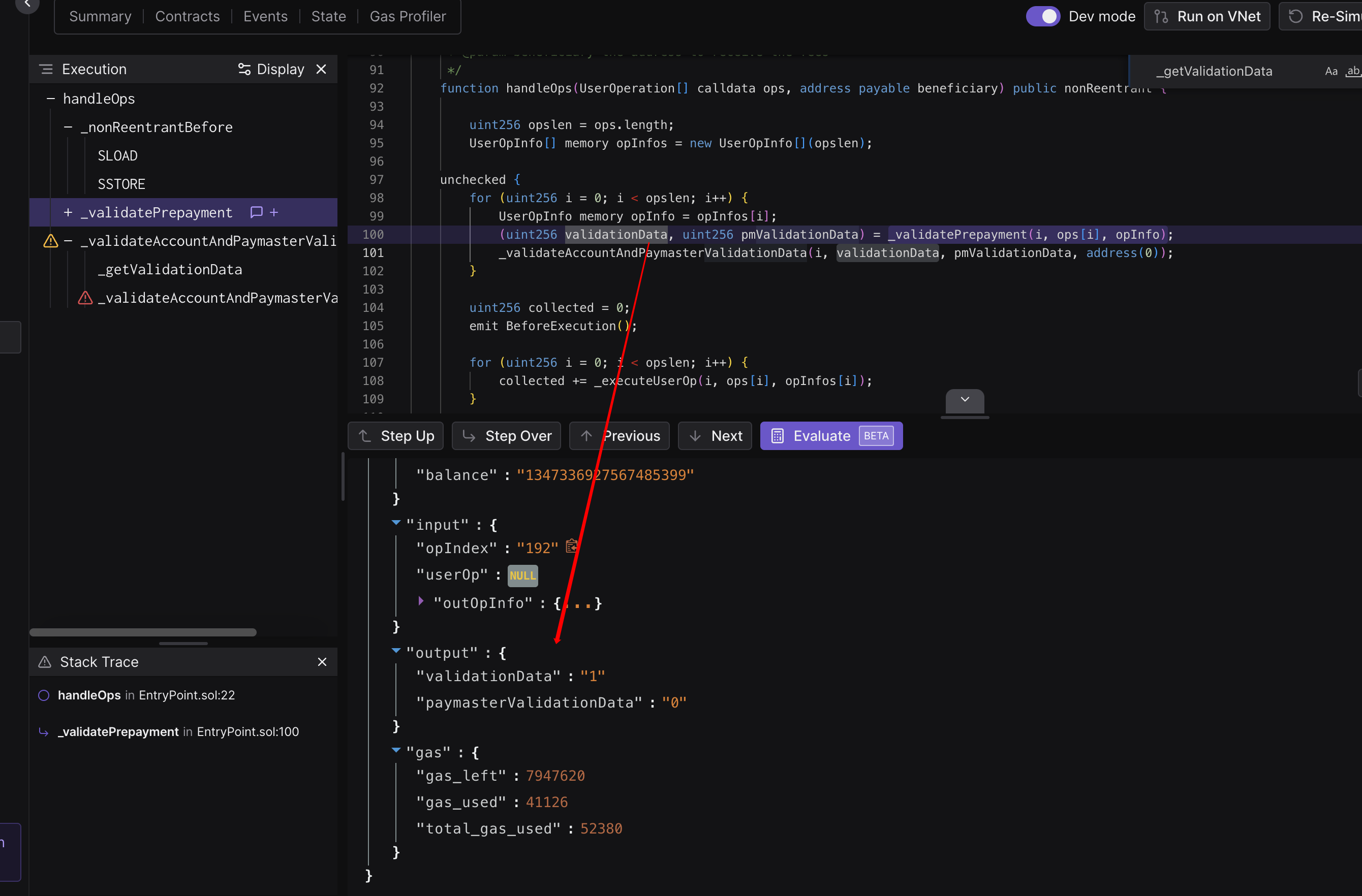This screenshot has height=896, width=1362.
Task: Collapse the handleOps tree node
Action: (x=50, y=99)
